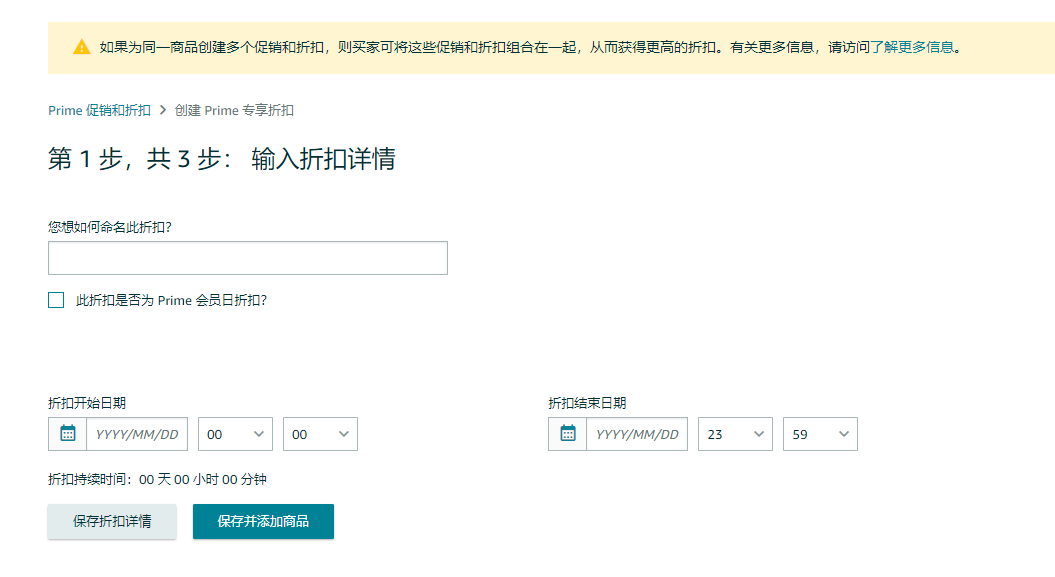Expand the start hour 00 dropdown

pyautogui.click(x=235, y=434)
